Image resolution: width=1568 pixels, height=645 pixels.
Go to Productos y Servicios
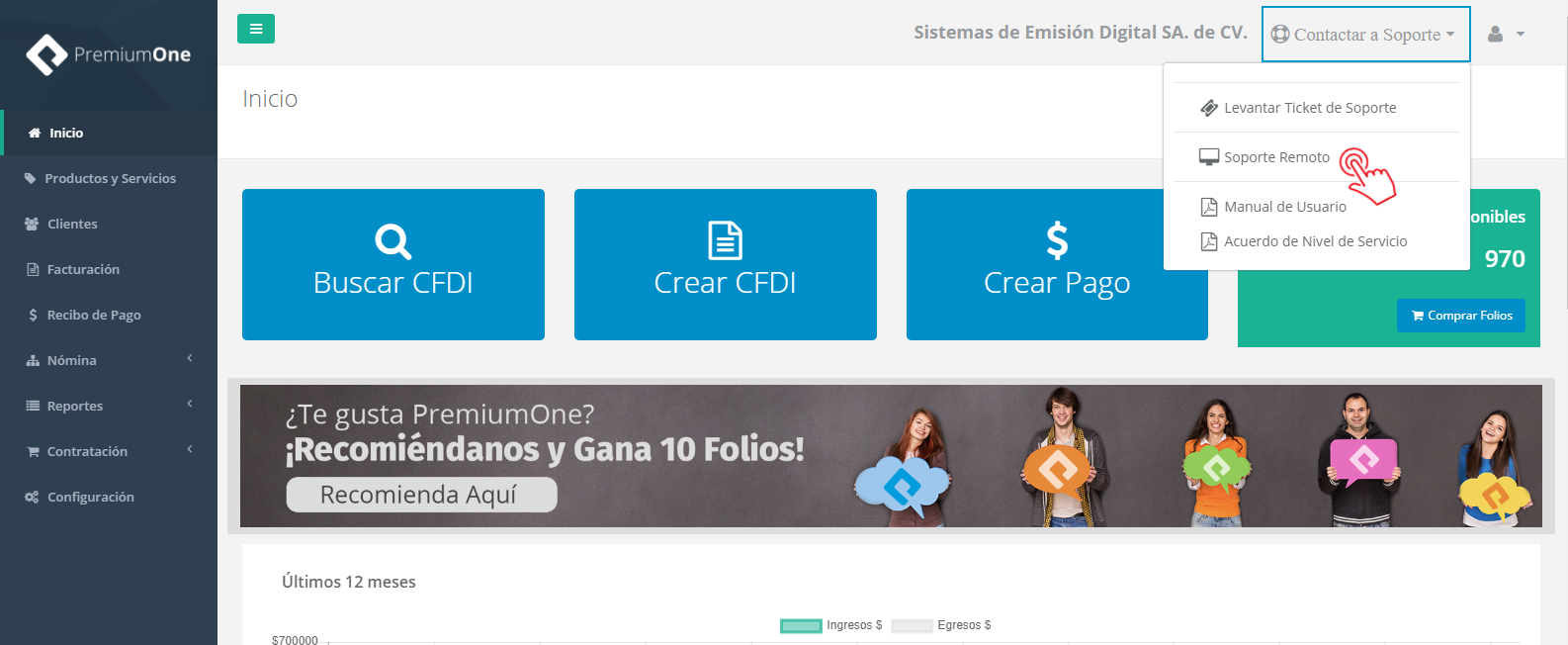(x=109, y=178)
